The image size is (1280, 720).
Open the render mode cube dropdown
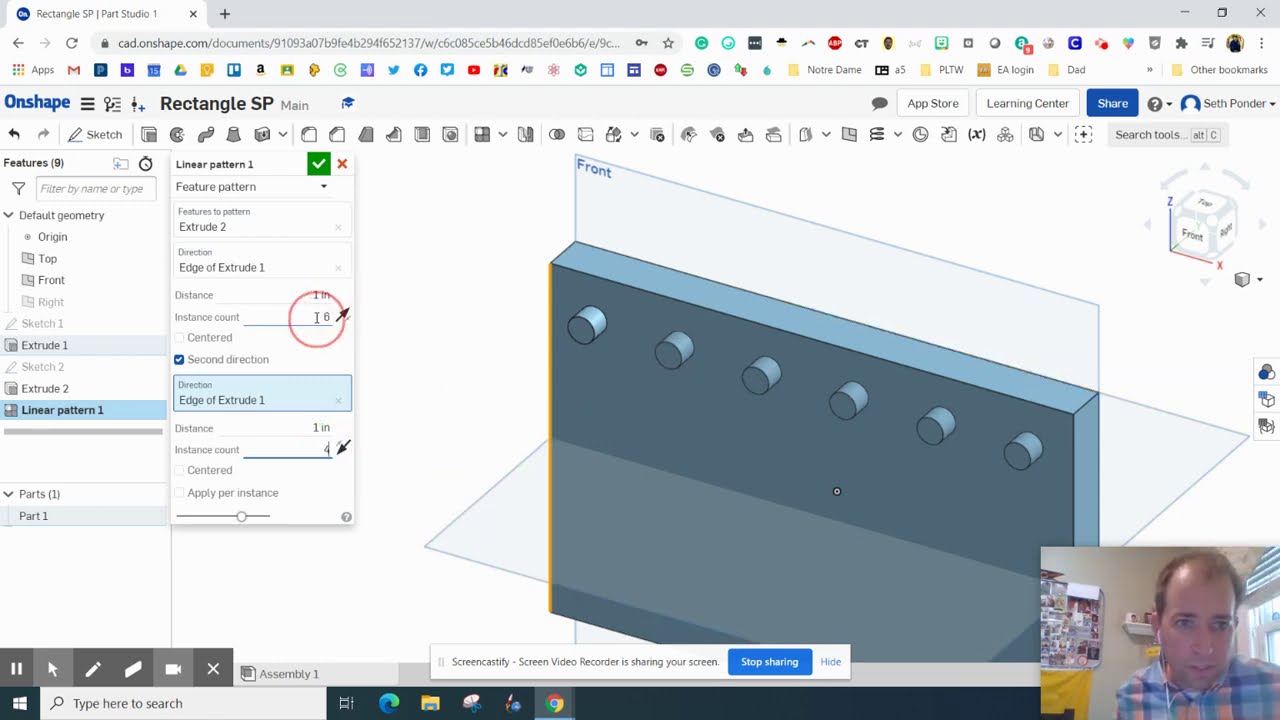(1249, 280)
